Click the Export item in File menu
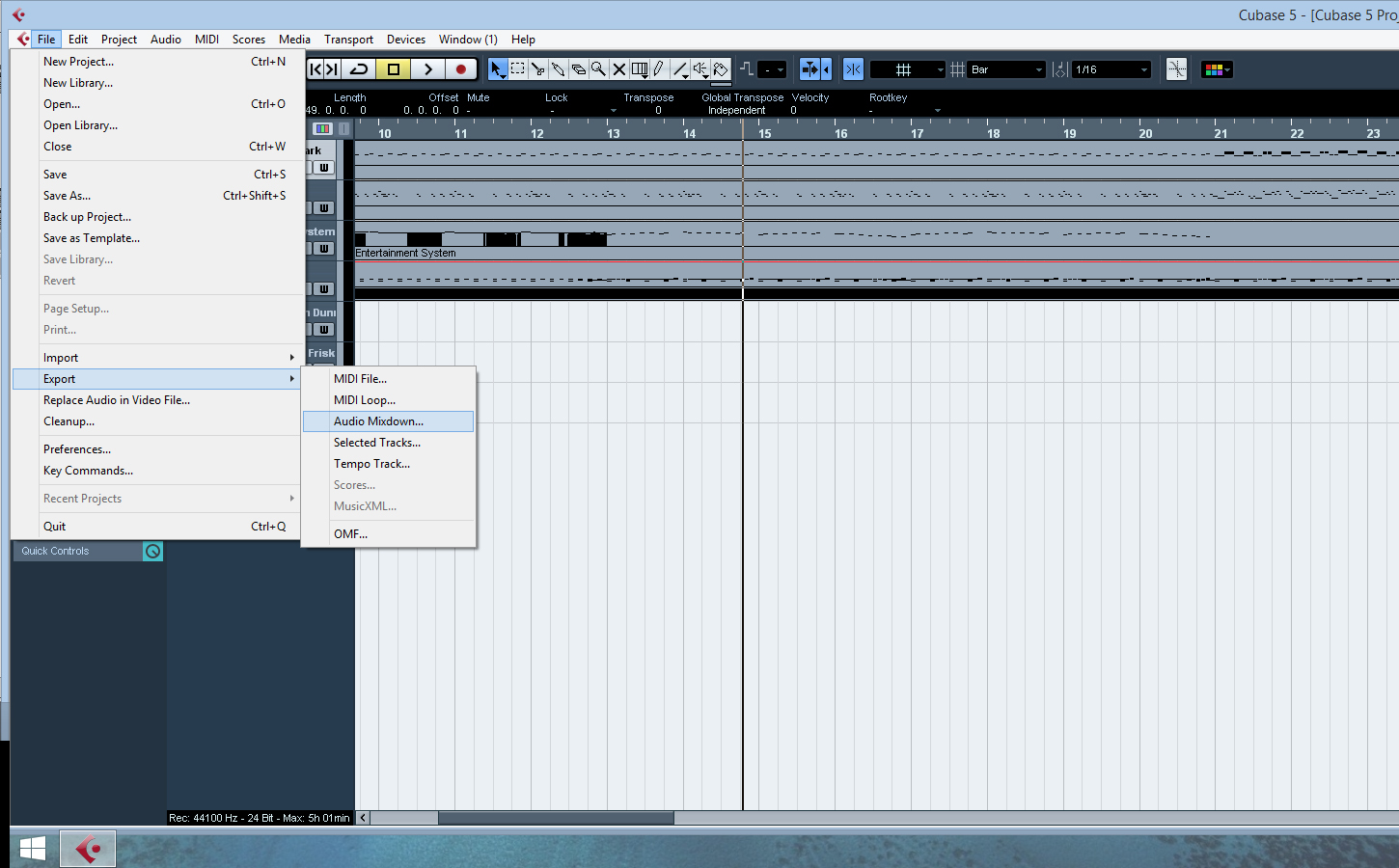Image resolution: width=1399 pixels, height=868 pixels. point(157,379)
